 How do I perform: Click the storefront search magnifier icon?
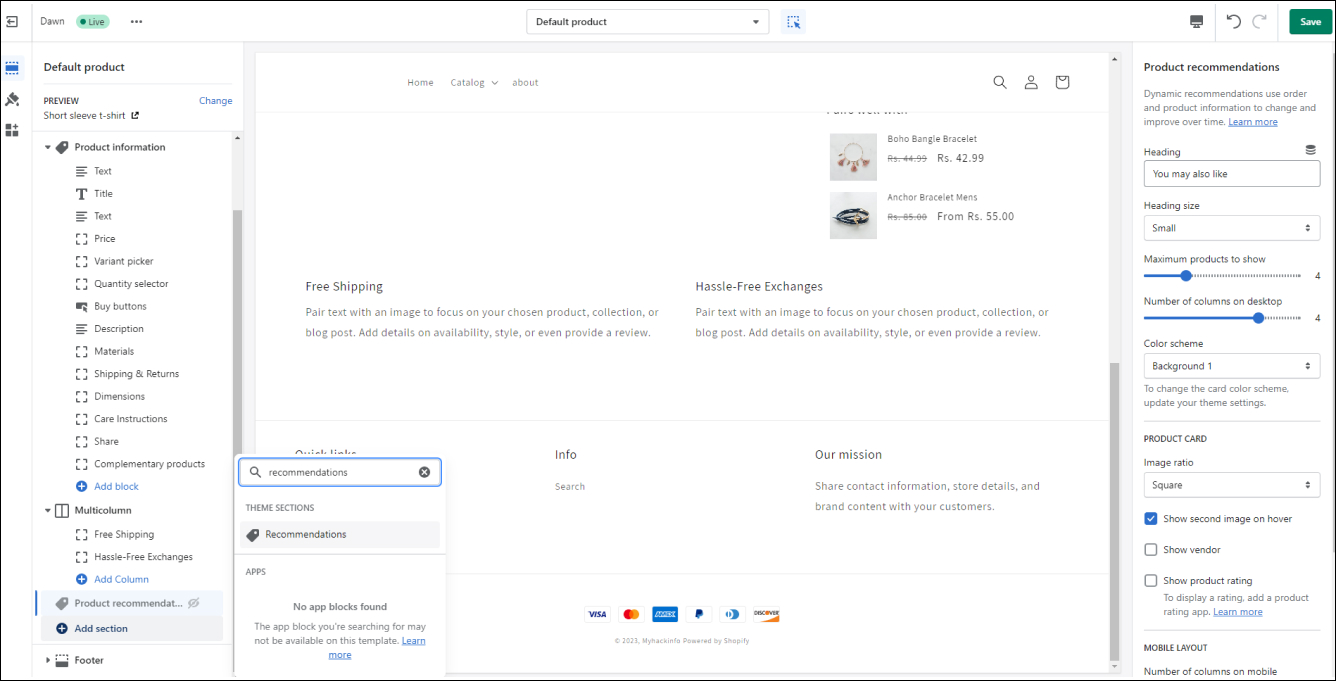click(x=1000, y=82)
